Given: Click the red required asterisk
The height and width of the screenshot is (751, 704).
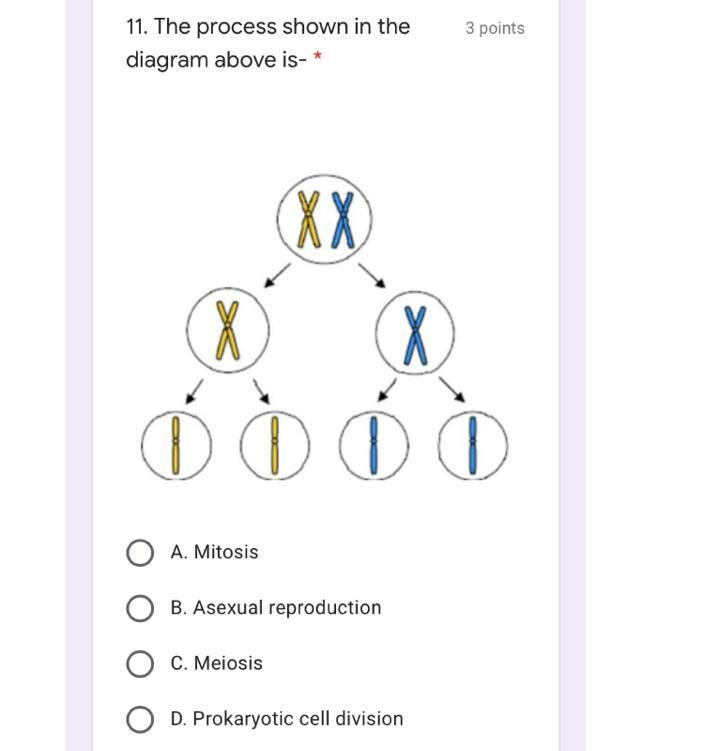Looking at the screenshot, I should click(x=318, y=59).
